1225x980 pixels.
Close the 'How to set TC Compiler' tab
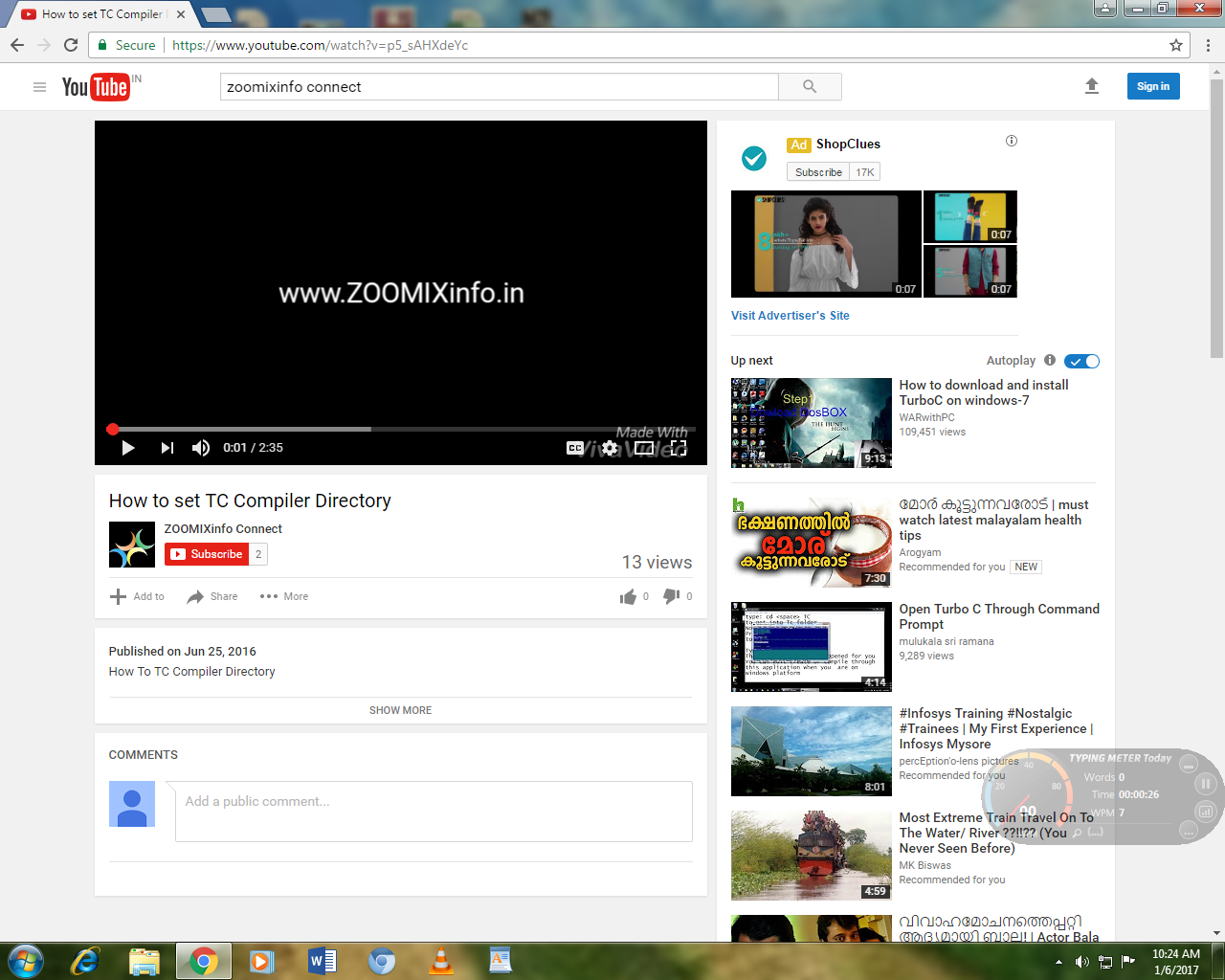pos(181,14)
